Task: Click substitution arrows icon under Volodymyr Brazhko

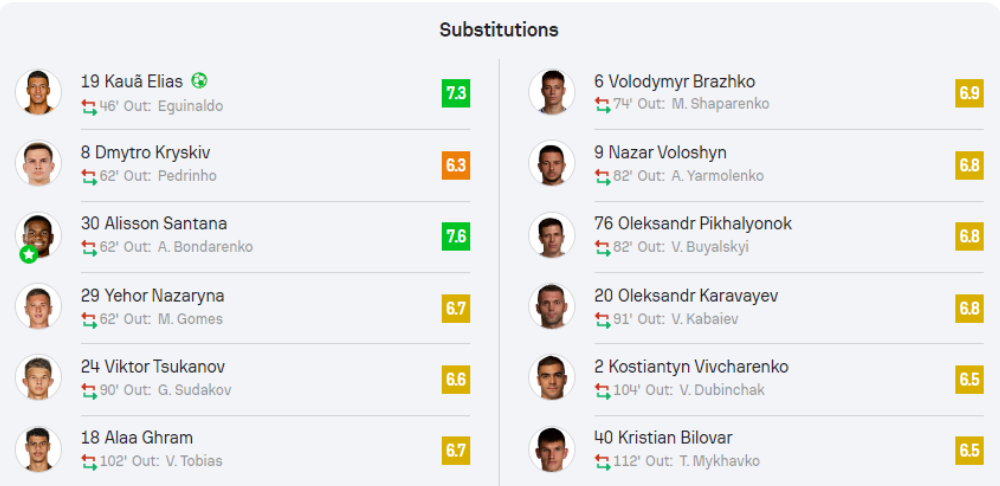Action: point(602,104)
